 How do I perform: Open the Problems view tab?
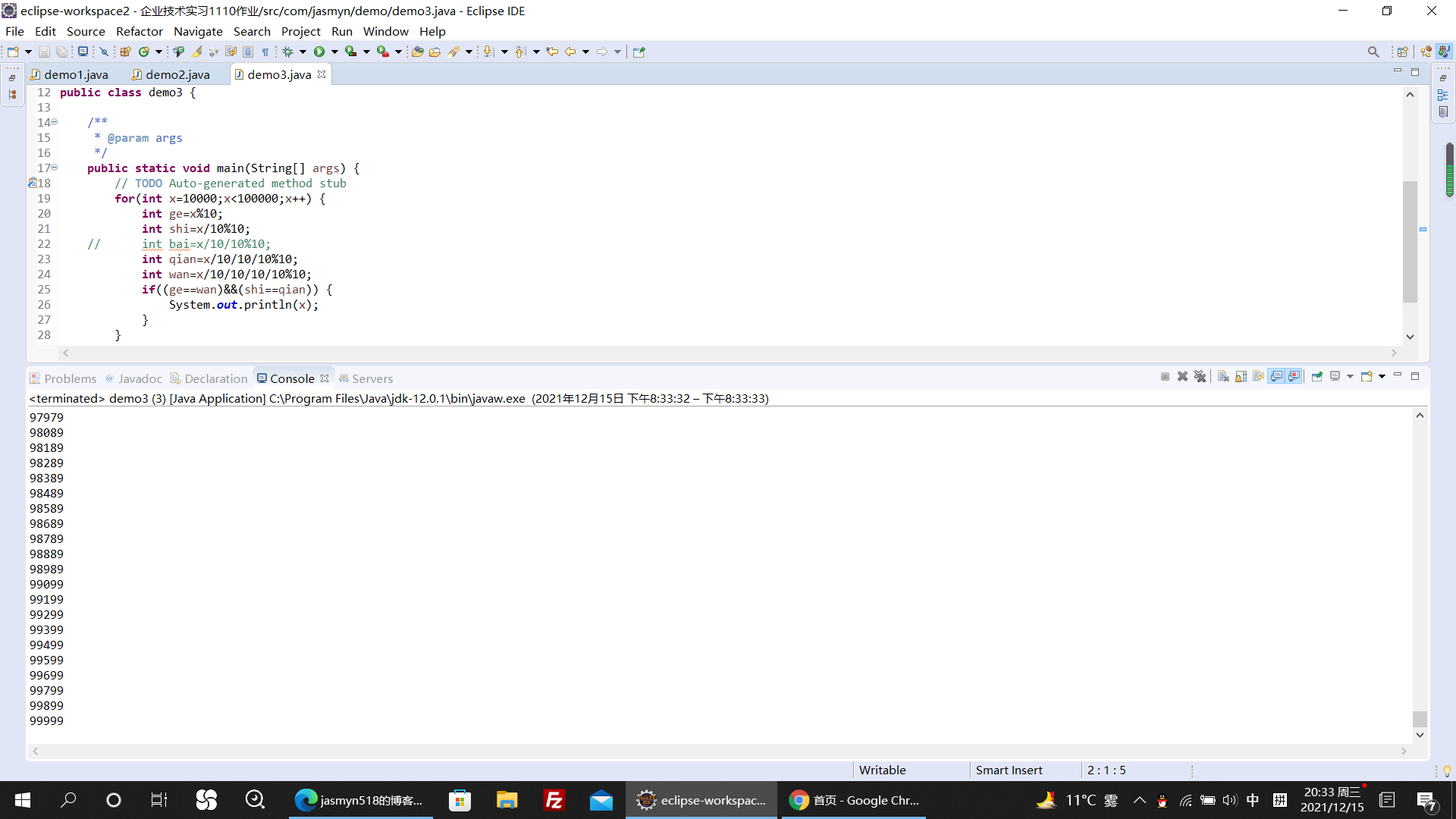pos(70,378)
